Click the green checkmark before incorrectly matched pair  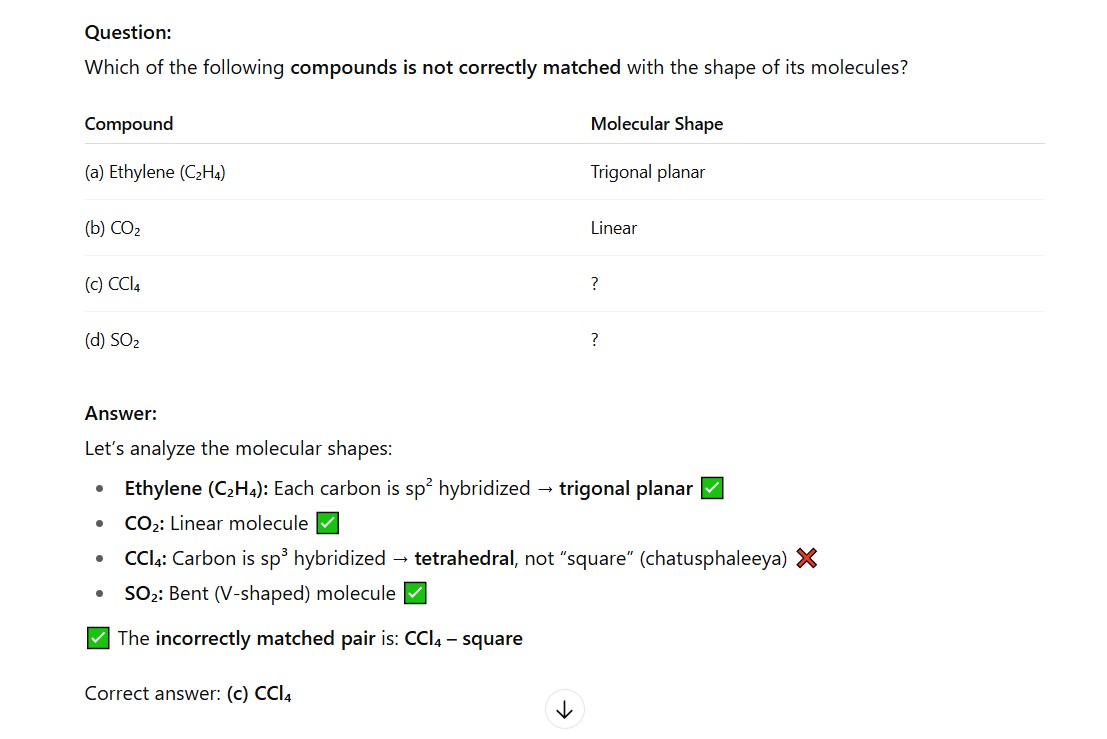tap(98, 638)
